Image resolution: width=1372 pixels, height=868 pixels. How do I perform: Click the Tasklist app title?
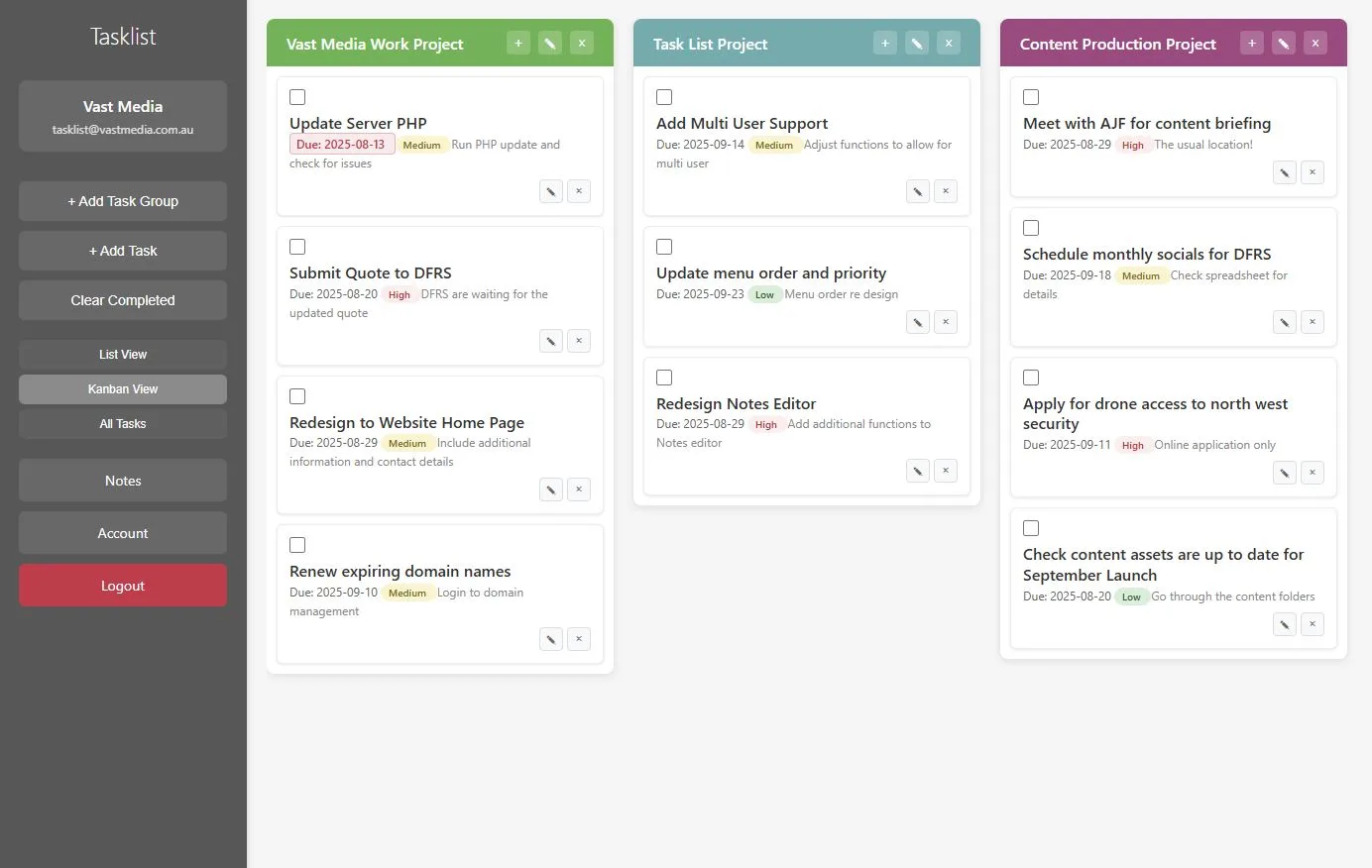pos(123,37)
